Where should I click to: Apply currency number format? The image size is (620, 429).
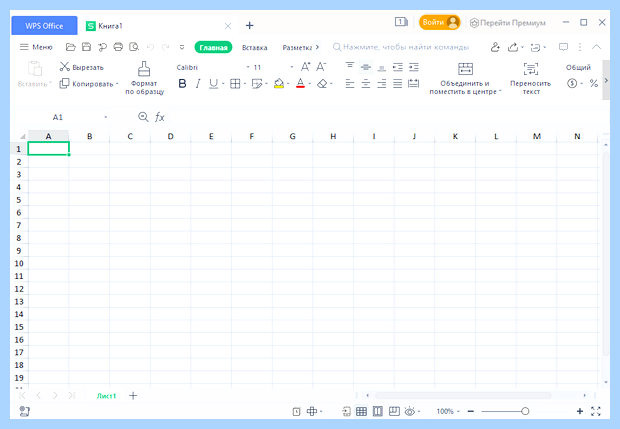tap(572, 83)
